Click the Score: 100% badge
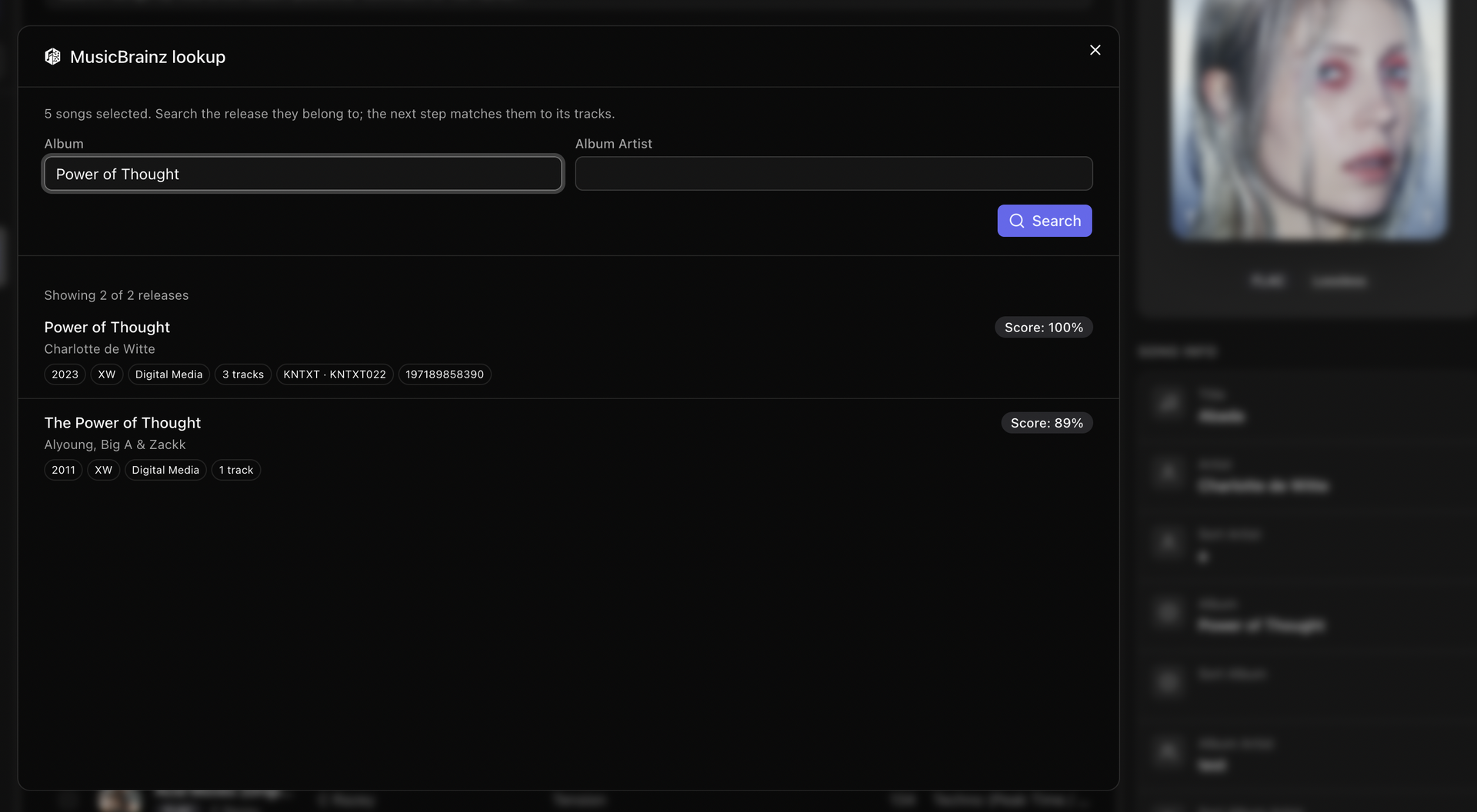Screen dimensions: 1477x812 point(1043,328)
